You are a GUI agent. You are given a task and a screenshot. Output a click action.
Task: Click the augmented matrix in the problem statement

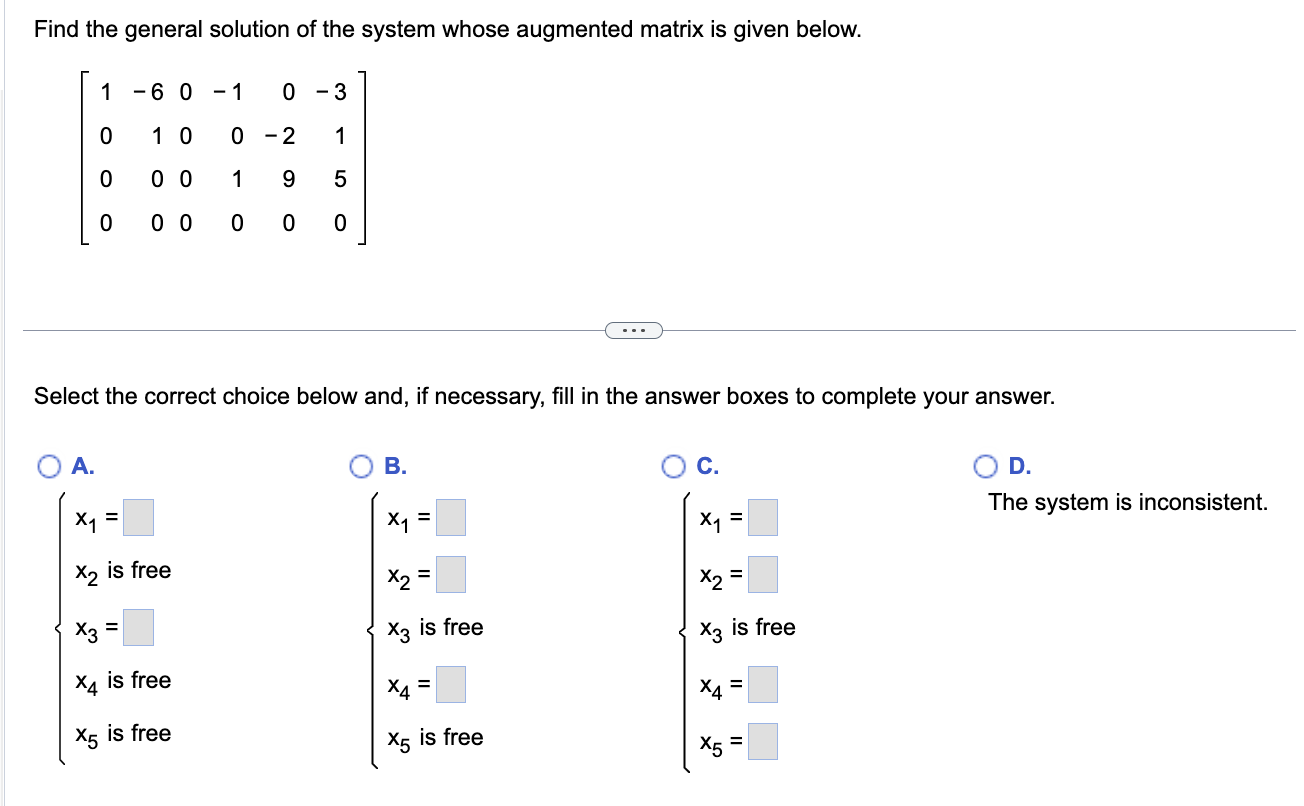point(222,158)
